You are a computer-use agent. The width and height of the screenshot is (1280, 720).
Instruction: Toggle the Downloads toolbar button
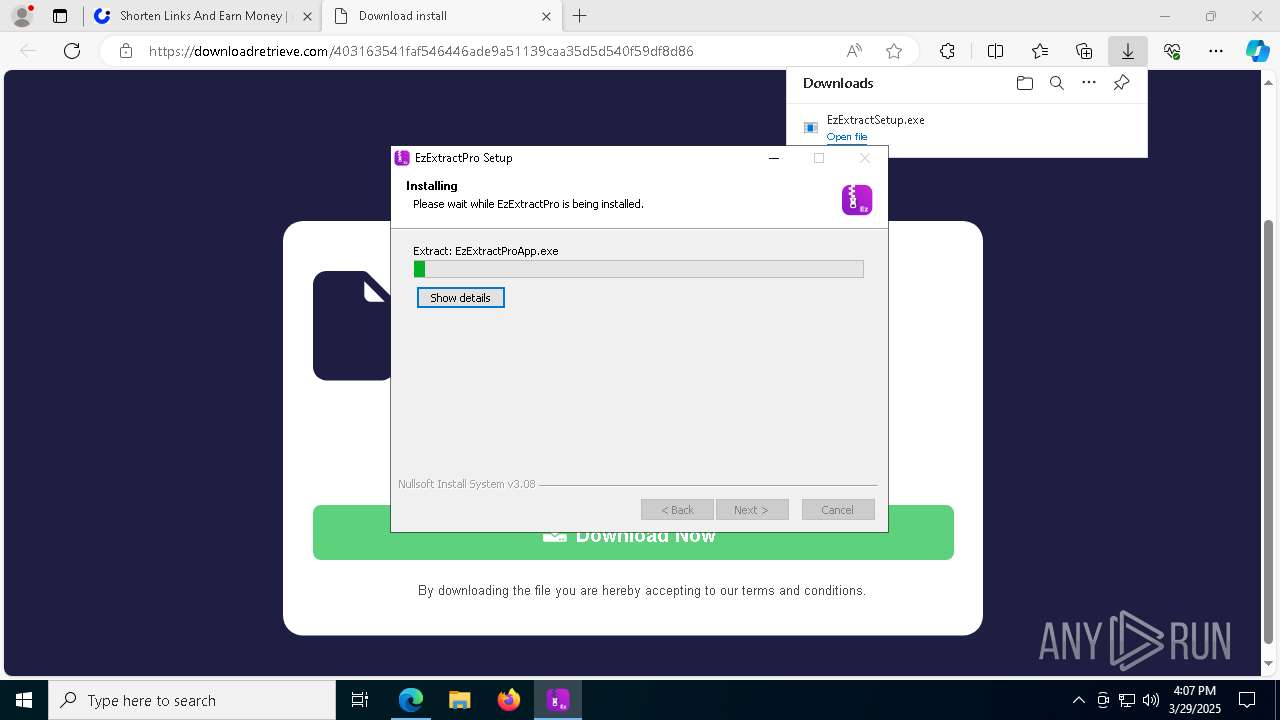point(1128,51)
